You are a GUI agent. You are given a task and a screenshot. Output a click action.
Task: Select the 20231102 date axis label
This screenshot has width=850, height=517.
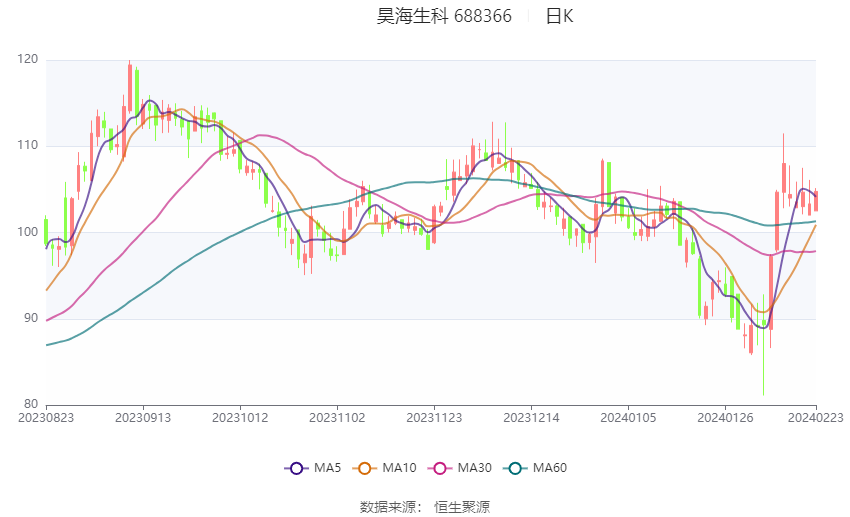tap(337, 418)
